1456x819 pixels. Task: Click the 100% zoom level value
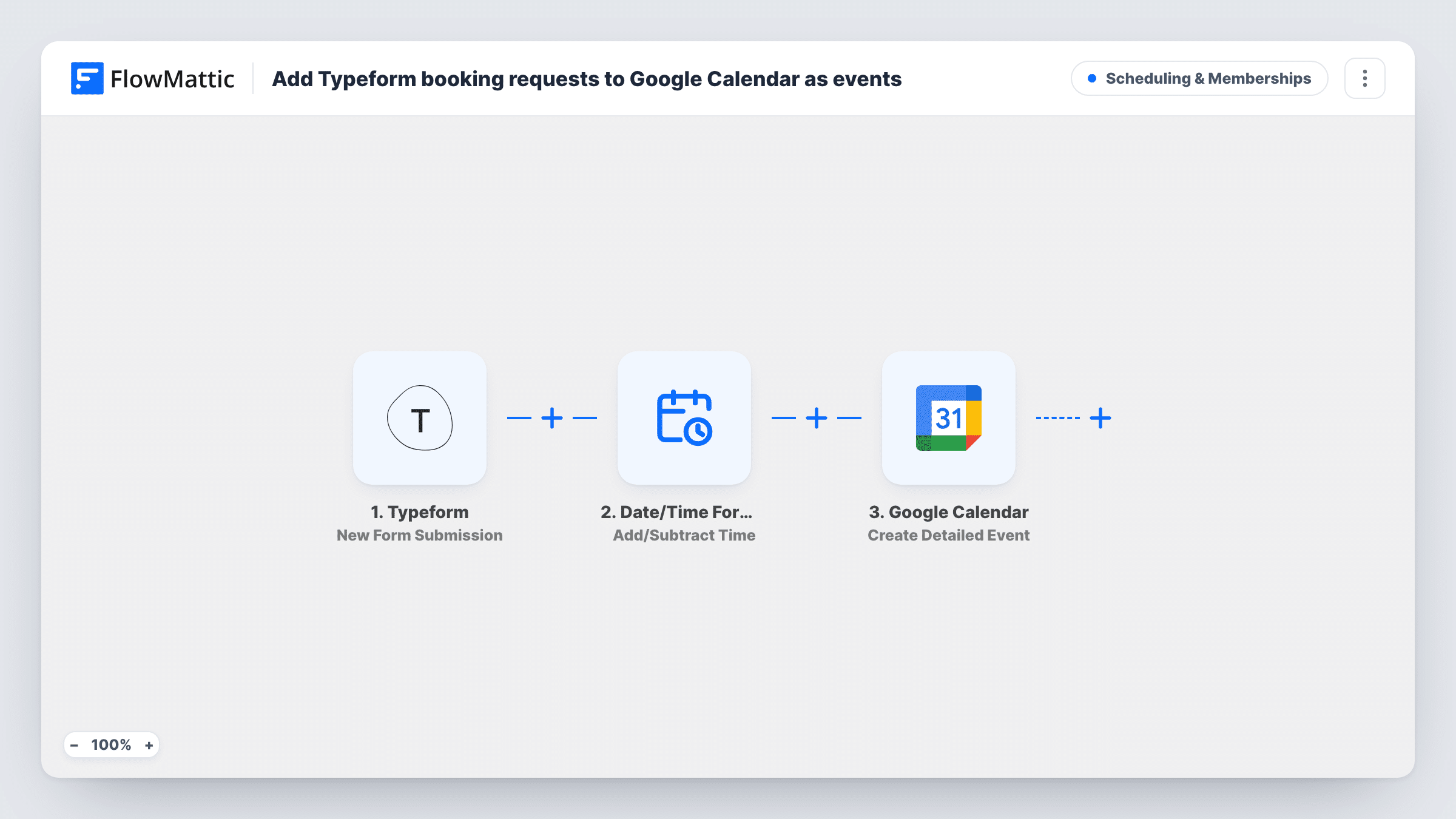(111, 745)
